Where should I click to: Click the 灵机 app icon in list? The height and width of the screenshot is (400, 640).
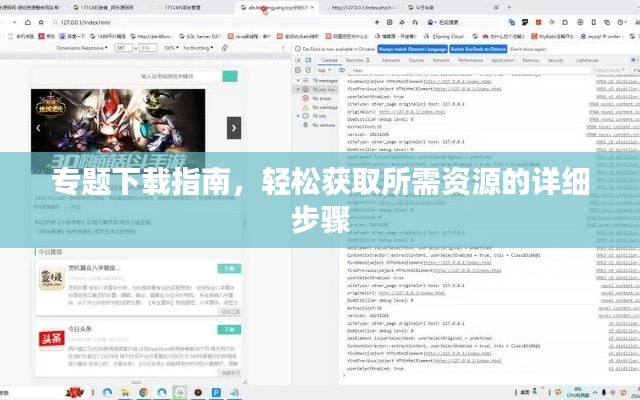(x=52, y=279)
